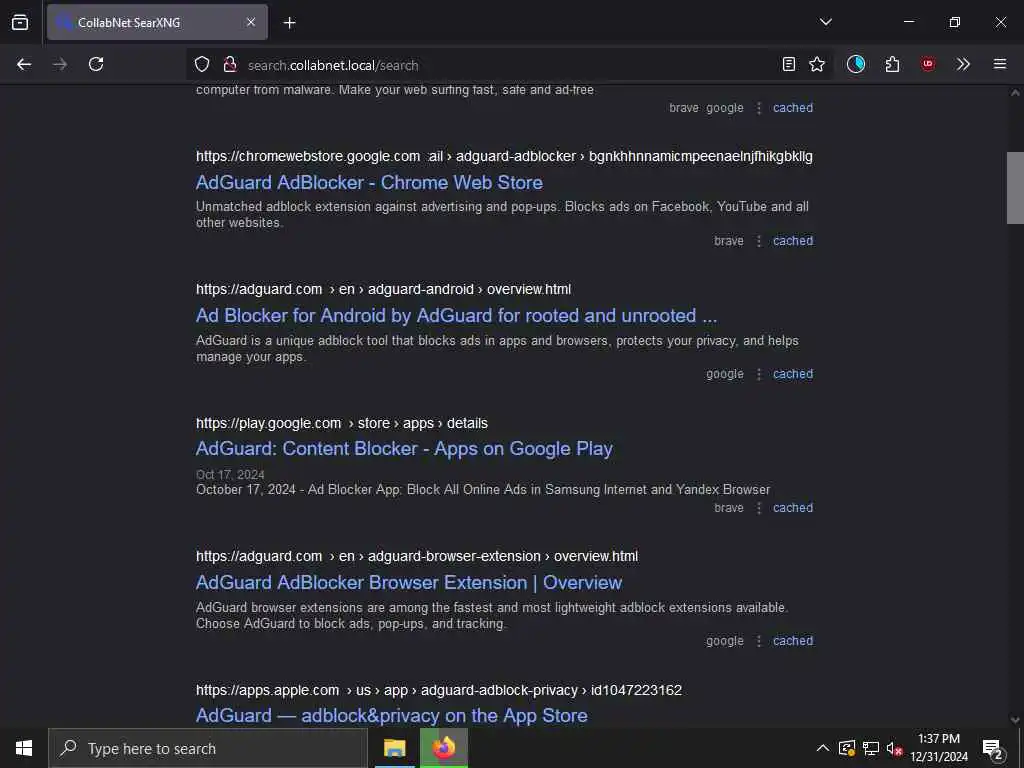Expand options dots for Chrome Web Store result

[759, 241]
